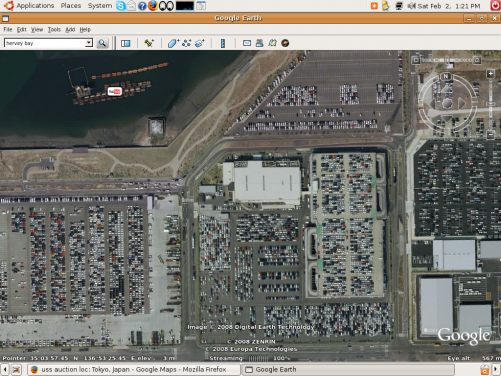501x376 pixels.
Task: Click the search magnifier button
Action: click(x=102, y=43)
